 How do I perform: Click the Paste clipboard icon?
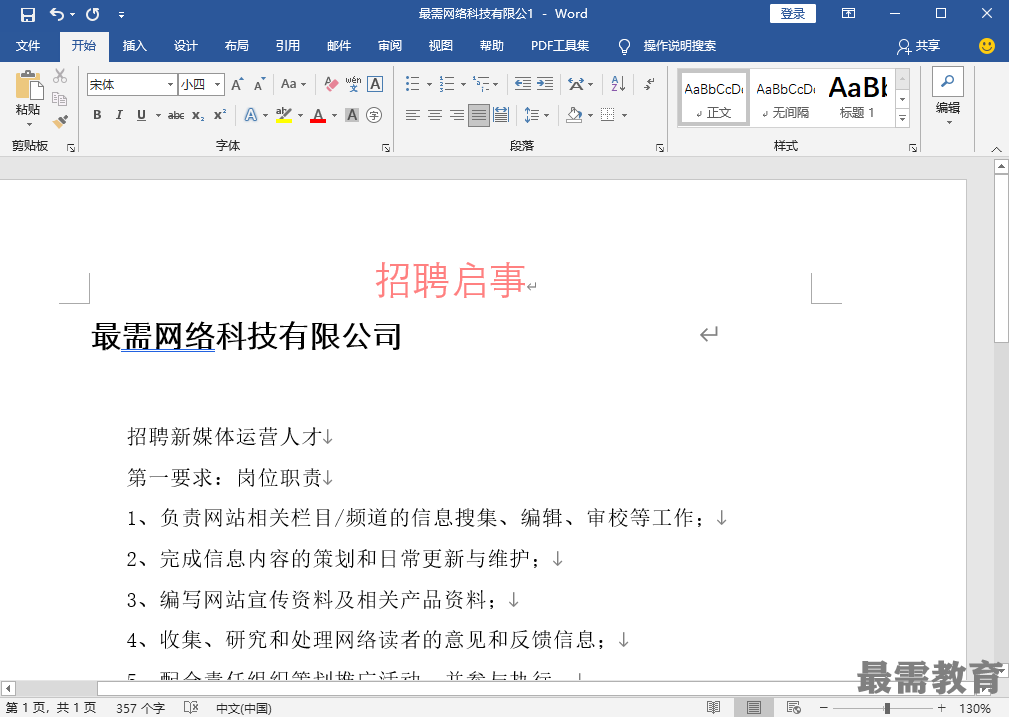point(28,85)
